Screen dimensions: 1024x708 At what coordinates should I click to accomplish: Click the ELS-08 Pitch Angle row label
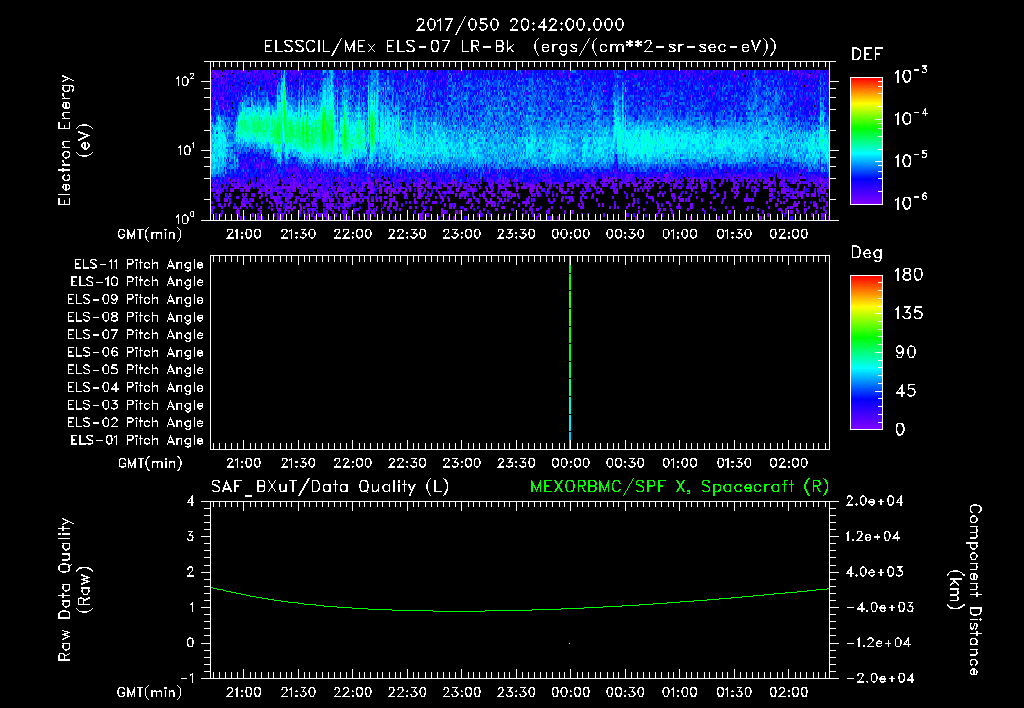coord(135,317)
